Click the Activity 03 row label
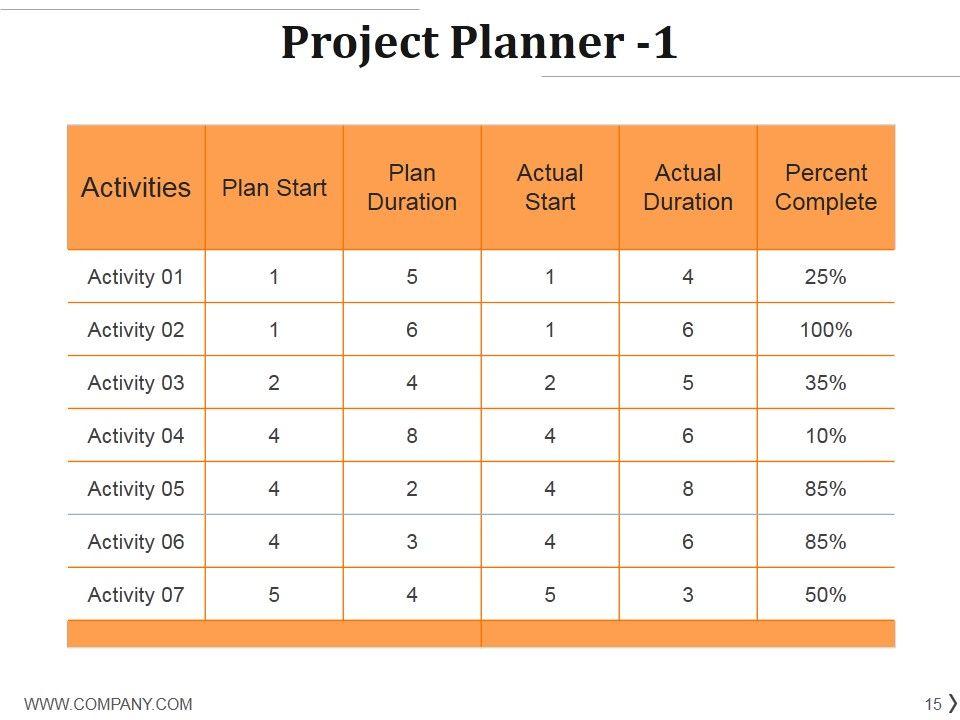The height and width of the screenshot is (720, 960). click(x=136, y=383)
